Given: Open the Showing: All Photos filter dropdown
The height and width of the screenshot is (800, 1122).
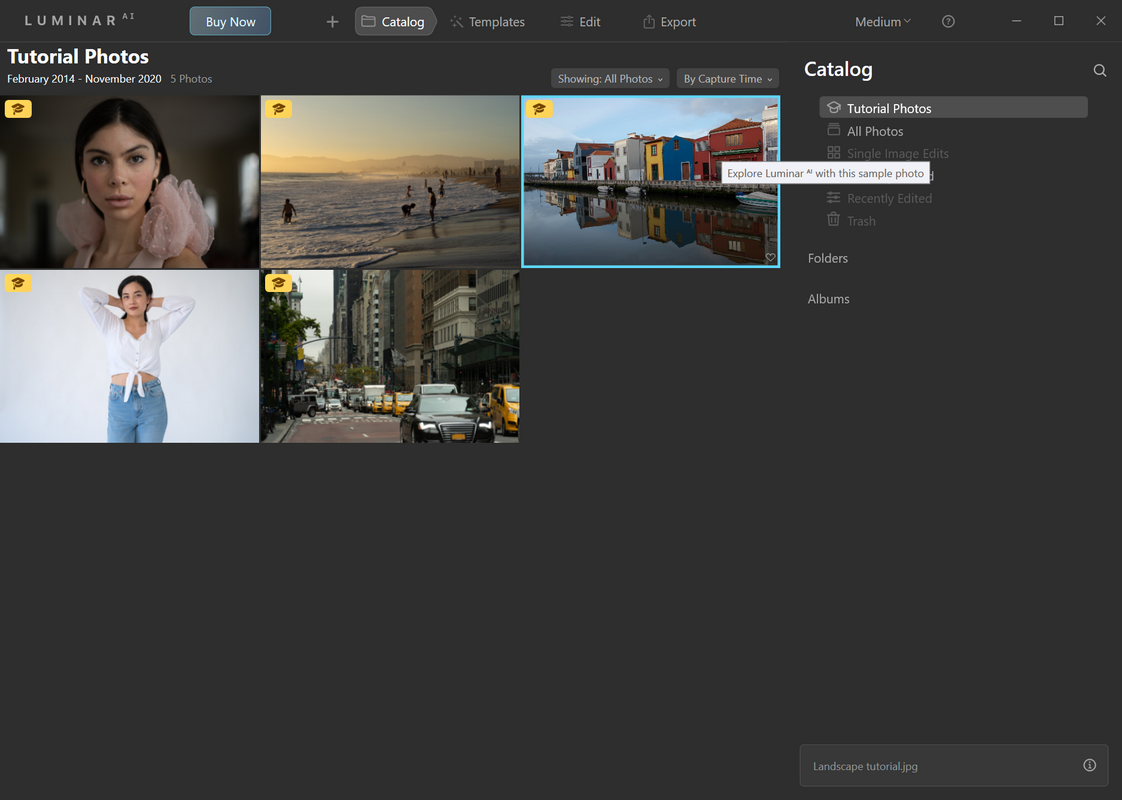Looking at the screenshot, I should pos(610,79).
